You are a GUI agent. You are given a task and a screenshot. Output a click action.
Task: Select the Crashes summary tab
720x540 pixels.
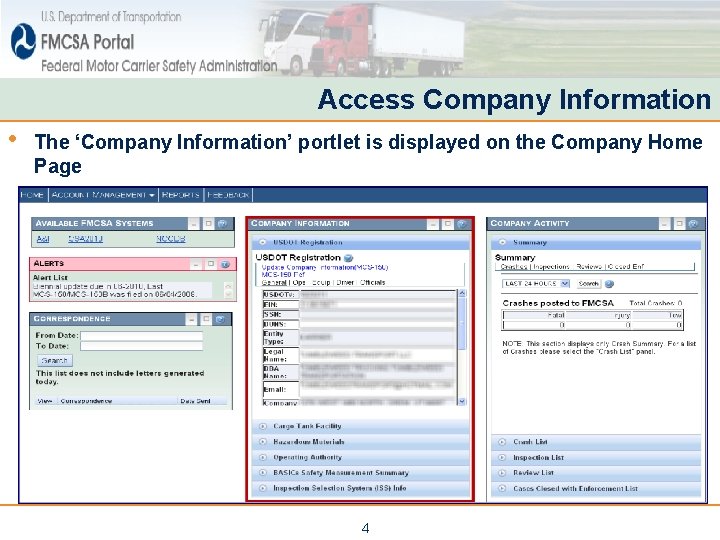pyautogui.click(x=513, y=266)
